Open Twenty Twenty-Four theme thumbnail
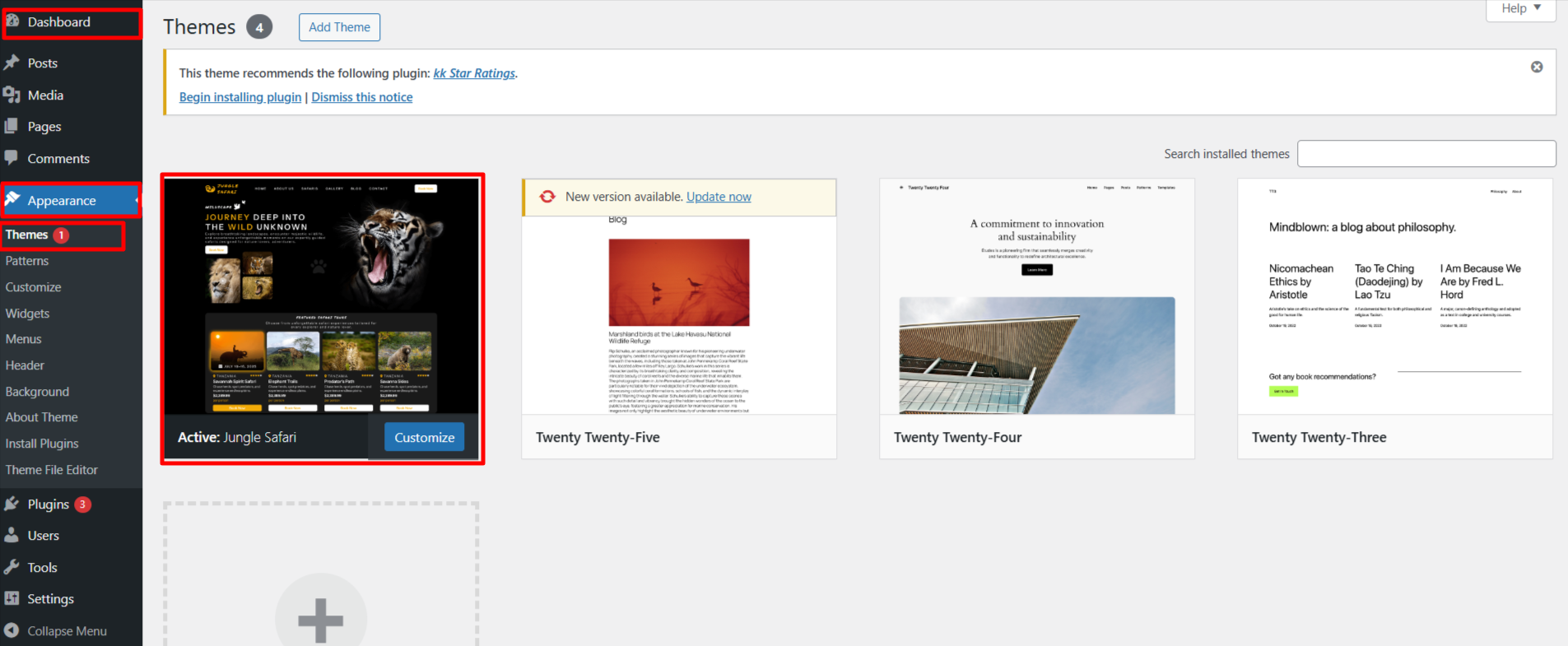Viewport: 1568px width, 646px height. pos(1037,296)
